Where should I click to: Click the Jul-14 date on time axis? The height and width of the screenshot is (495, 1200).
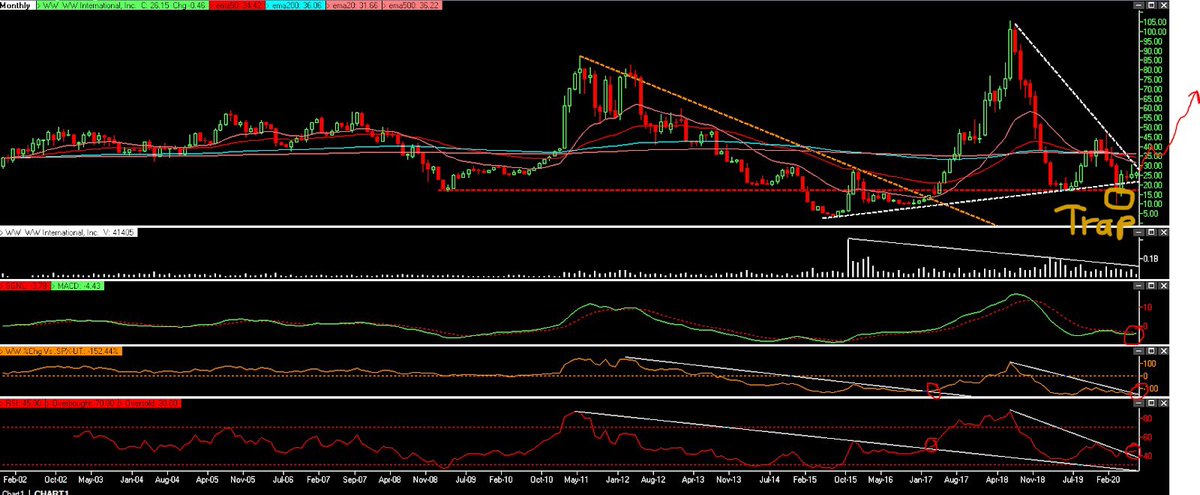[x=770, y=481]
